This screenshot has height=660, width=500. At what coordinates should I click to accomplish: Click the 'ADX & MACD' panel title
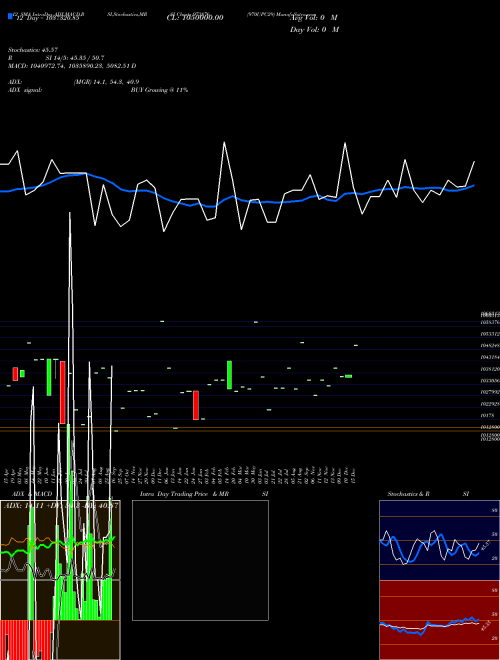[x=32, y=494]
